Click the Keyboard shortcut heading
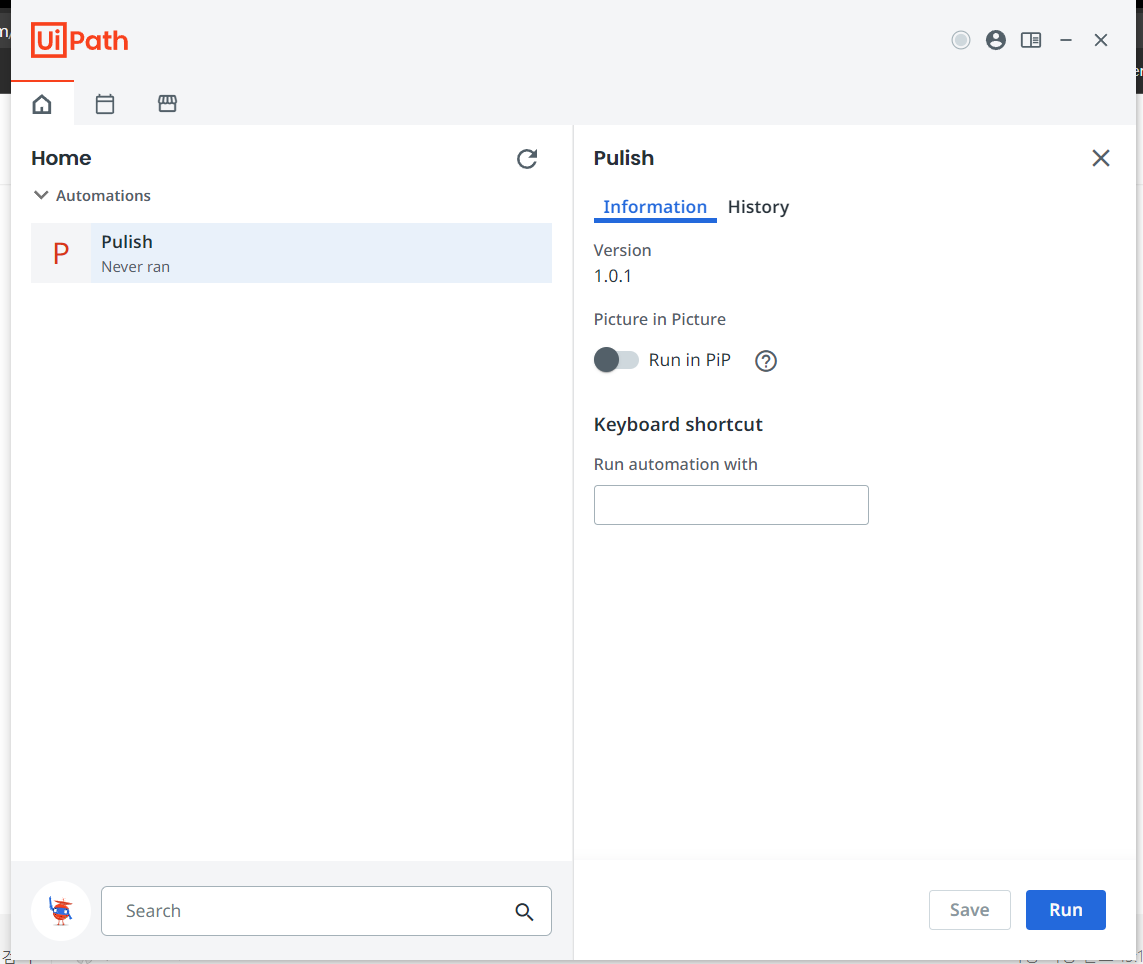Image resolution: width=1143 pixels, height=964 pixels. (678, 424)
